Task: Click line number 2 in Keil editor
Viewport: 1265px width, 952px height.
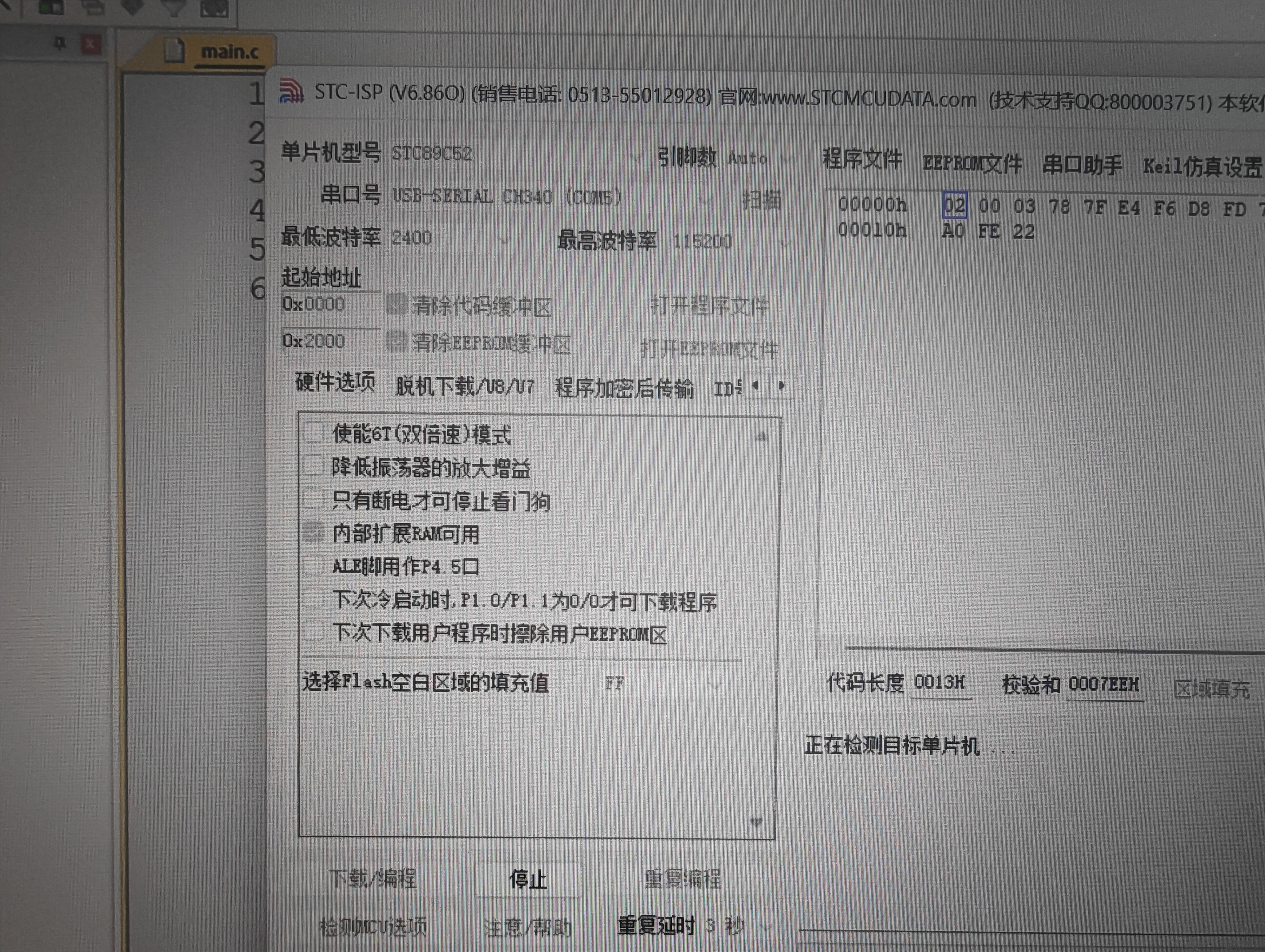Action: tap(257, 133)
